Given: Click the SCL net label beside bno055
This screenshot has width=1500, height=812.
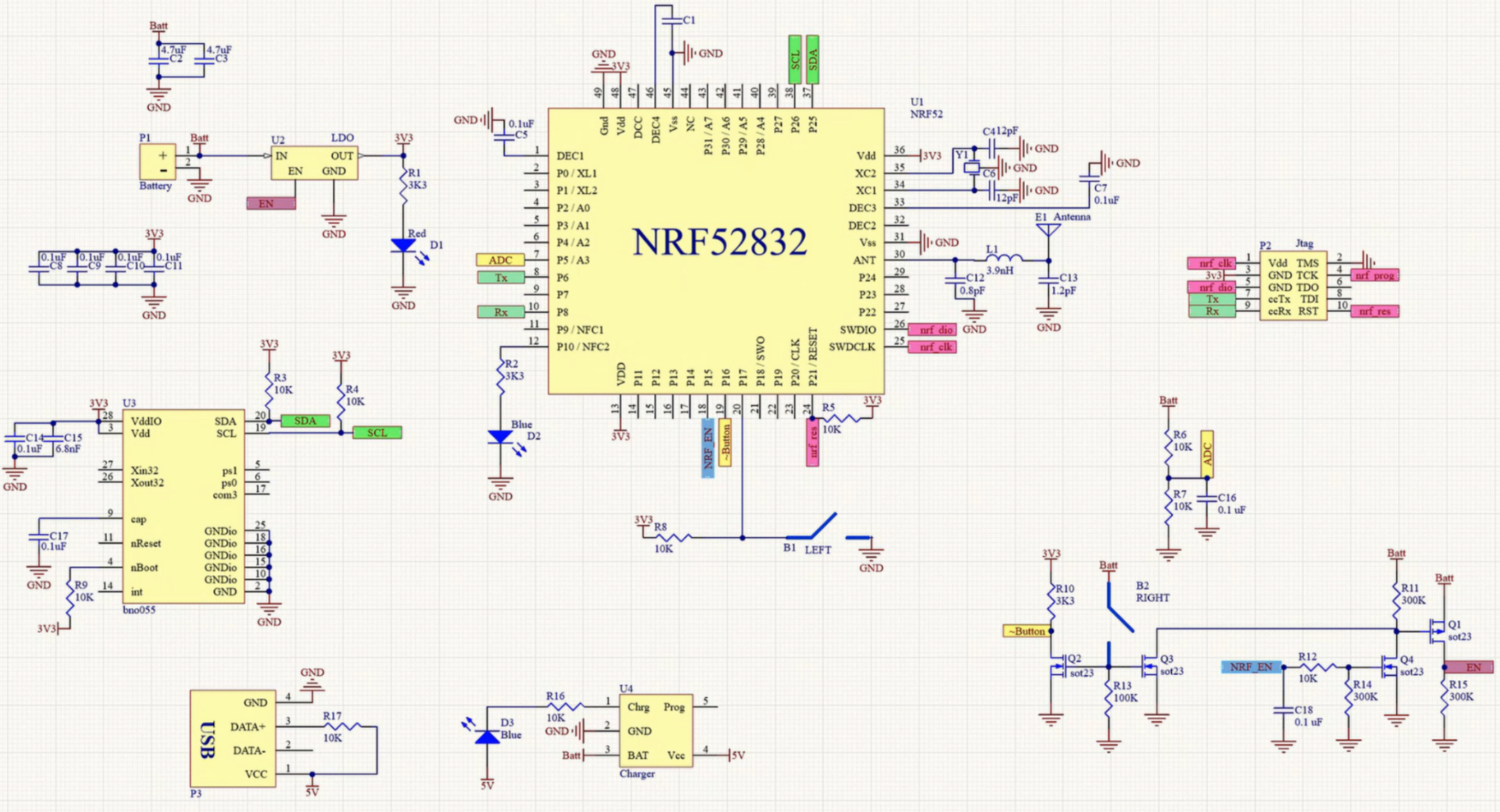Looking at the screenshot, I should point(378,433).
